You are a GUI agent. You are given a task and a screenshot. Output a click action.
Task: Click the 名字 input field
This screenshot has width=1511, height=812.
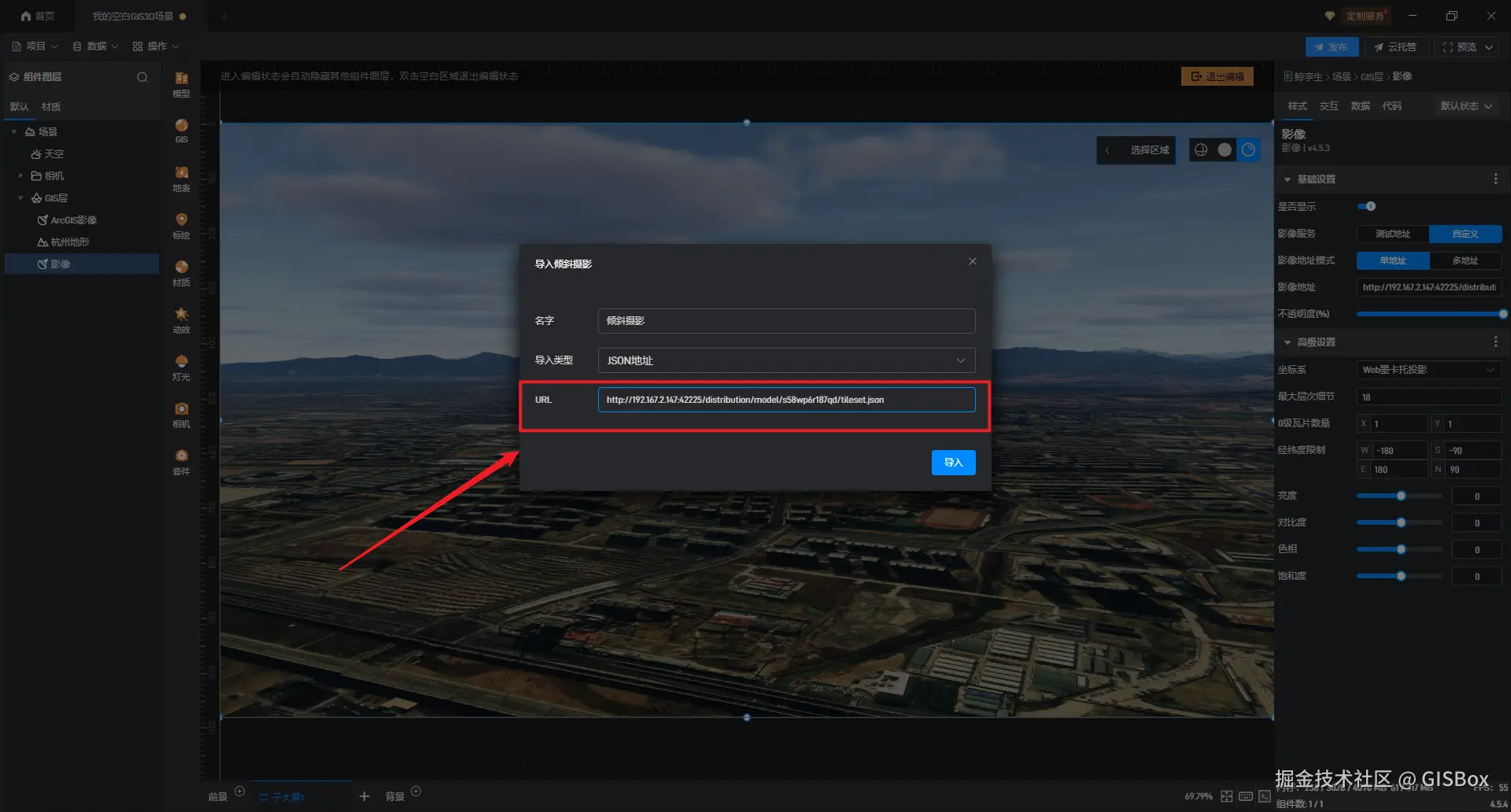786,321
